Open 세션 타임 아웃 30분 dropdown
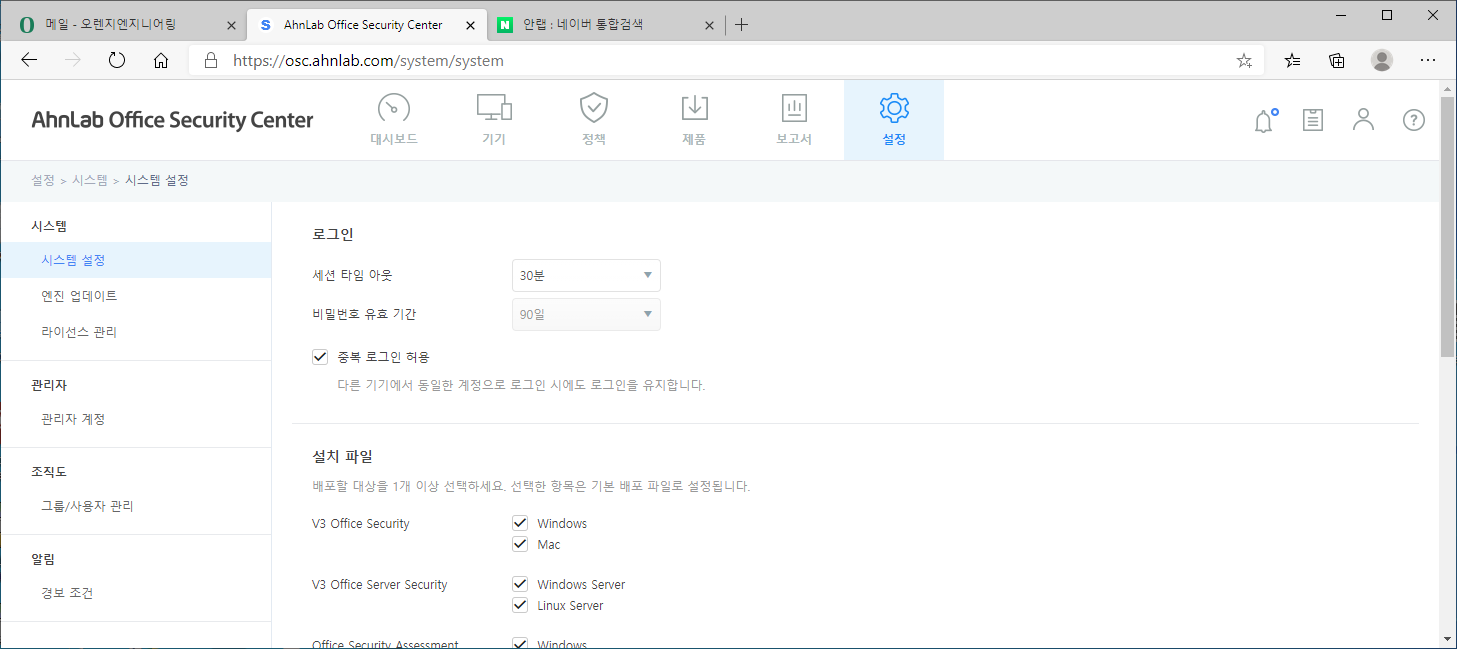 tap(586, 275)
